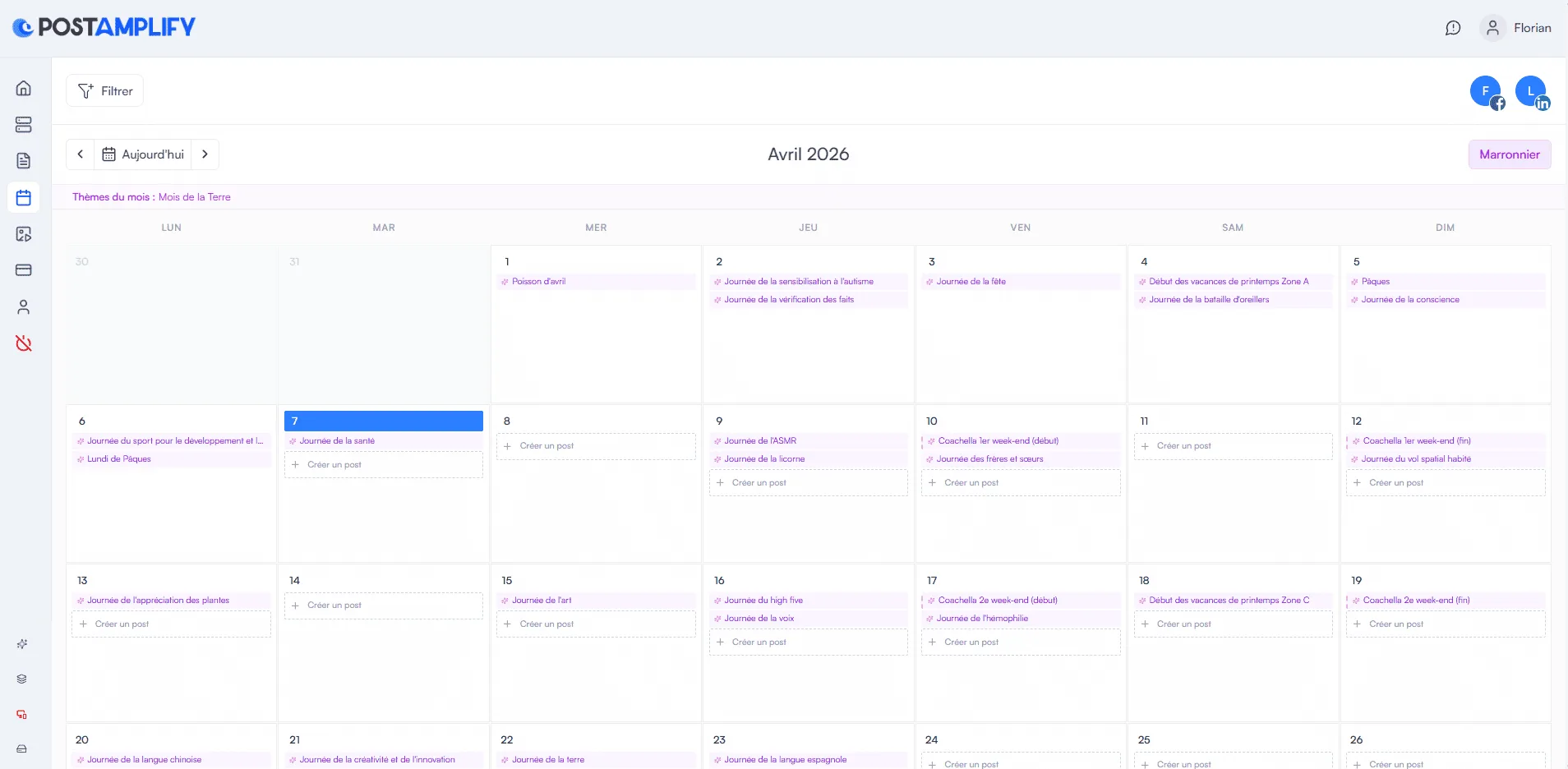The image size is (1568, 769).
Task: Jump to Aujourd'hui in calendar
Action: coord(143,154)
